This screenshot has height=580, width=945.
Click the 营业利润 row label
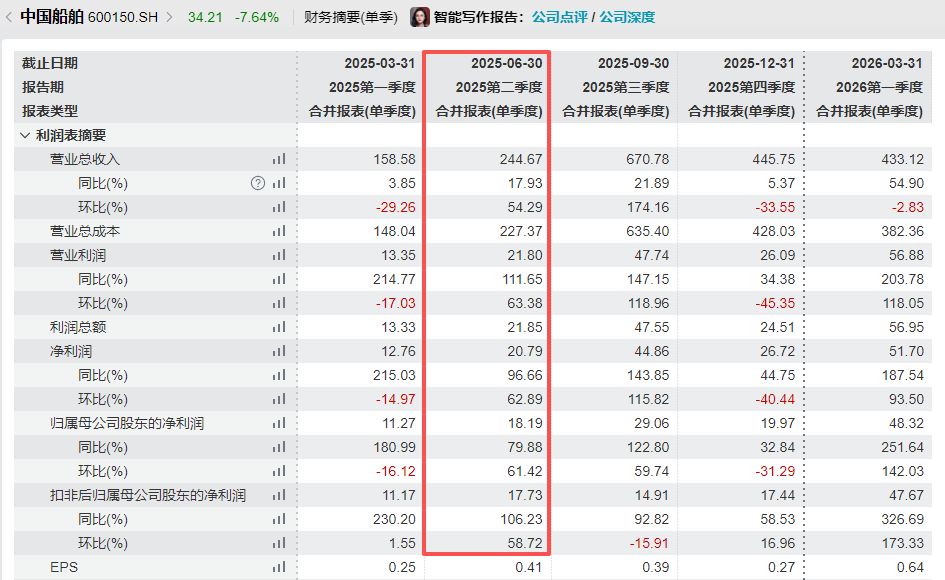click(x=78, y=255)
